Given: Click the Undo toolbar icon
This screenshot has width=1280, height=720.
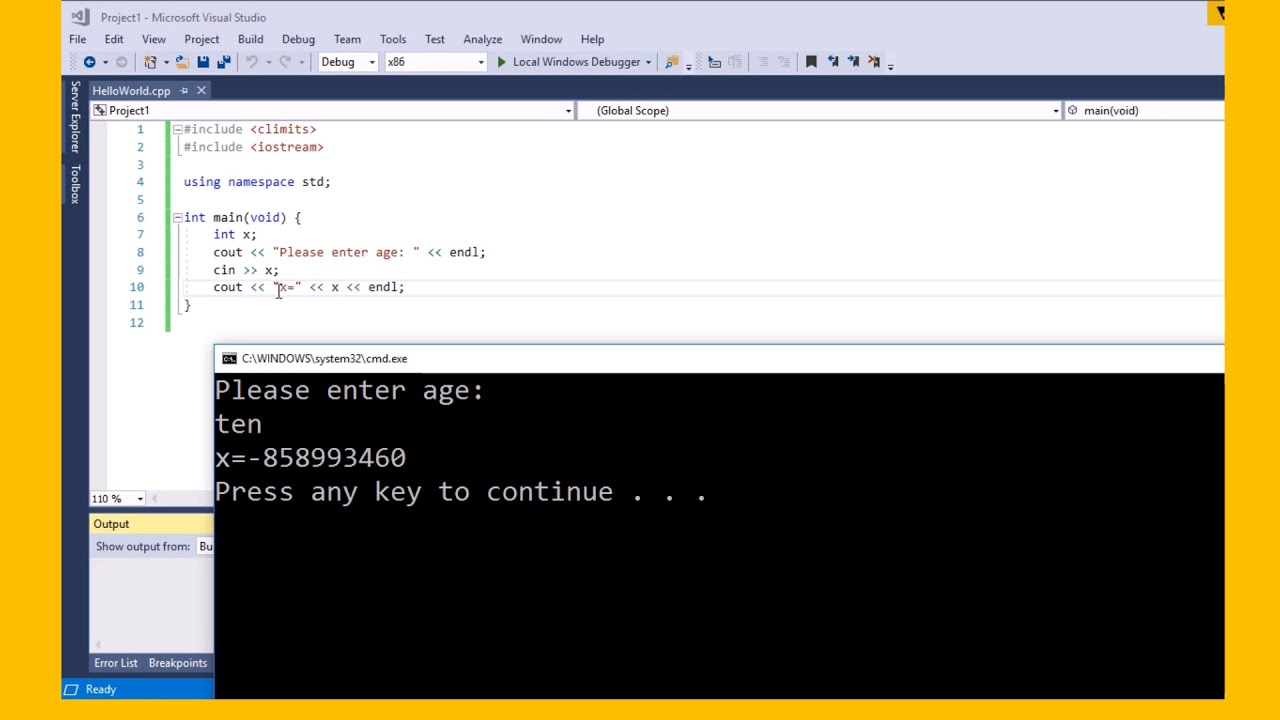Looking at the screenshot, I should (252, 62).
